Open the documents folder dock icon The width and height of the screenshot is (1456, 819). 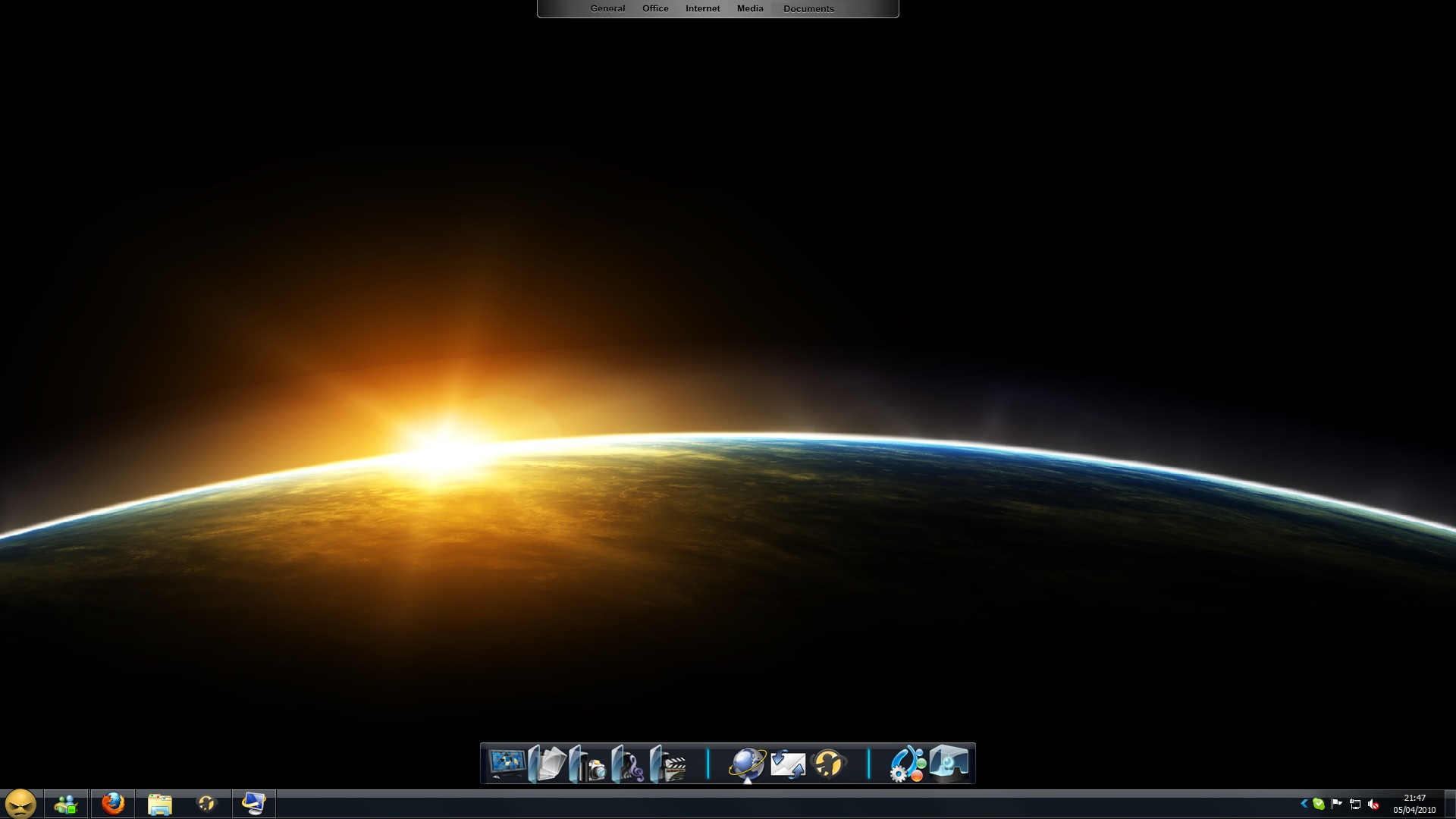click(548, 764)
